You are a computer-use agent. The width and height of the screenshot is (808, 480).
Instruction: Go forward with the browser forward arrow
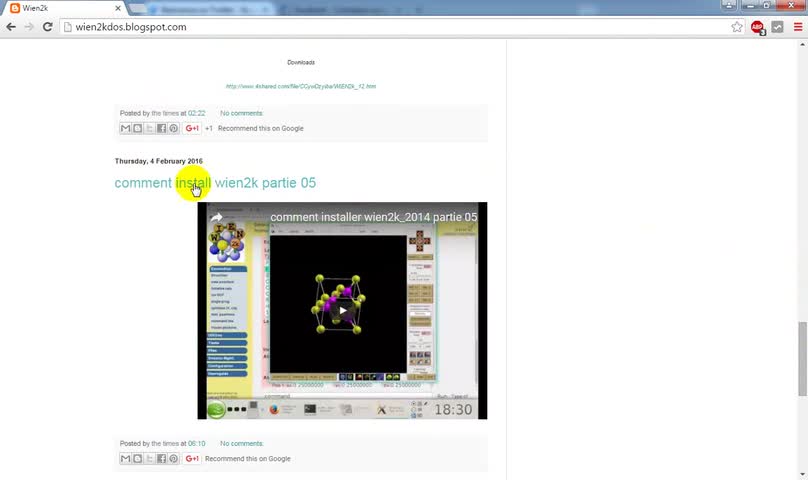pyautogui.click(x=29, y=27)
